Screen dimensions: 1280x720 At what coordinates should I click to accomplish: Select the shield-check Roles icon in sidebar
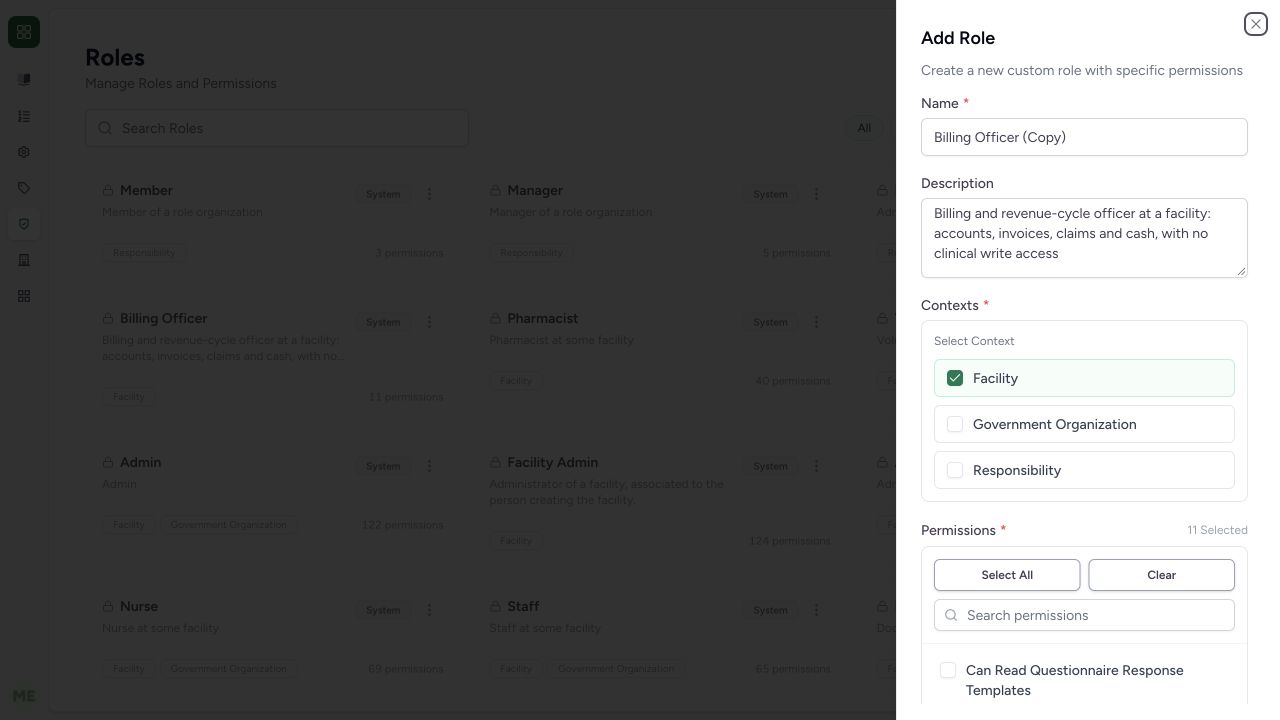24,224
